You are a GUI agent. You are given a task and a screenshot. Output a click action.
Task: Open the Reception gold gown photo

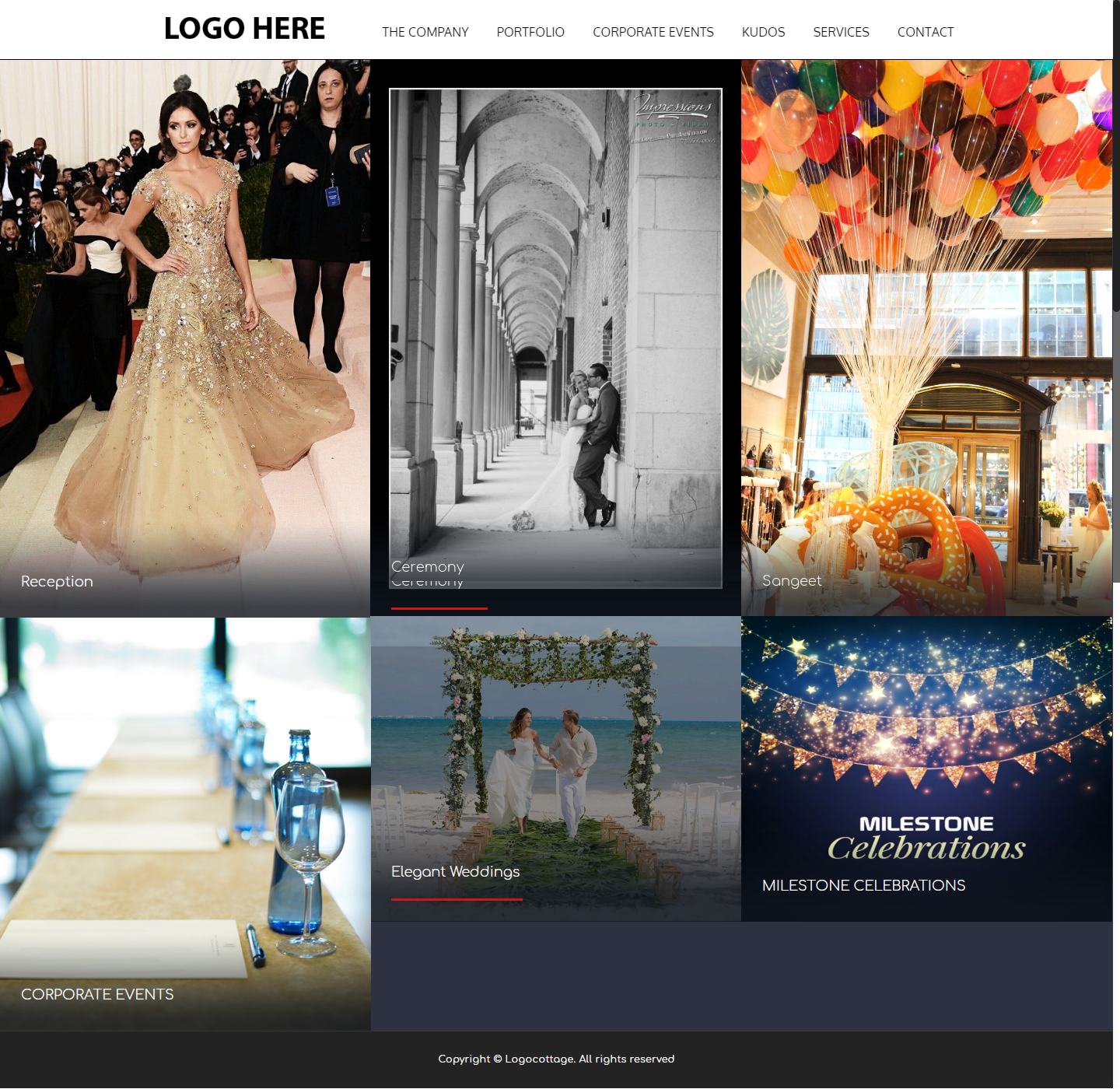pyautogui.click(x=185, y=311)
